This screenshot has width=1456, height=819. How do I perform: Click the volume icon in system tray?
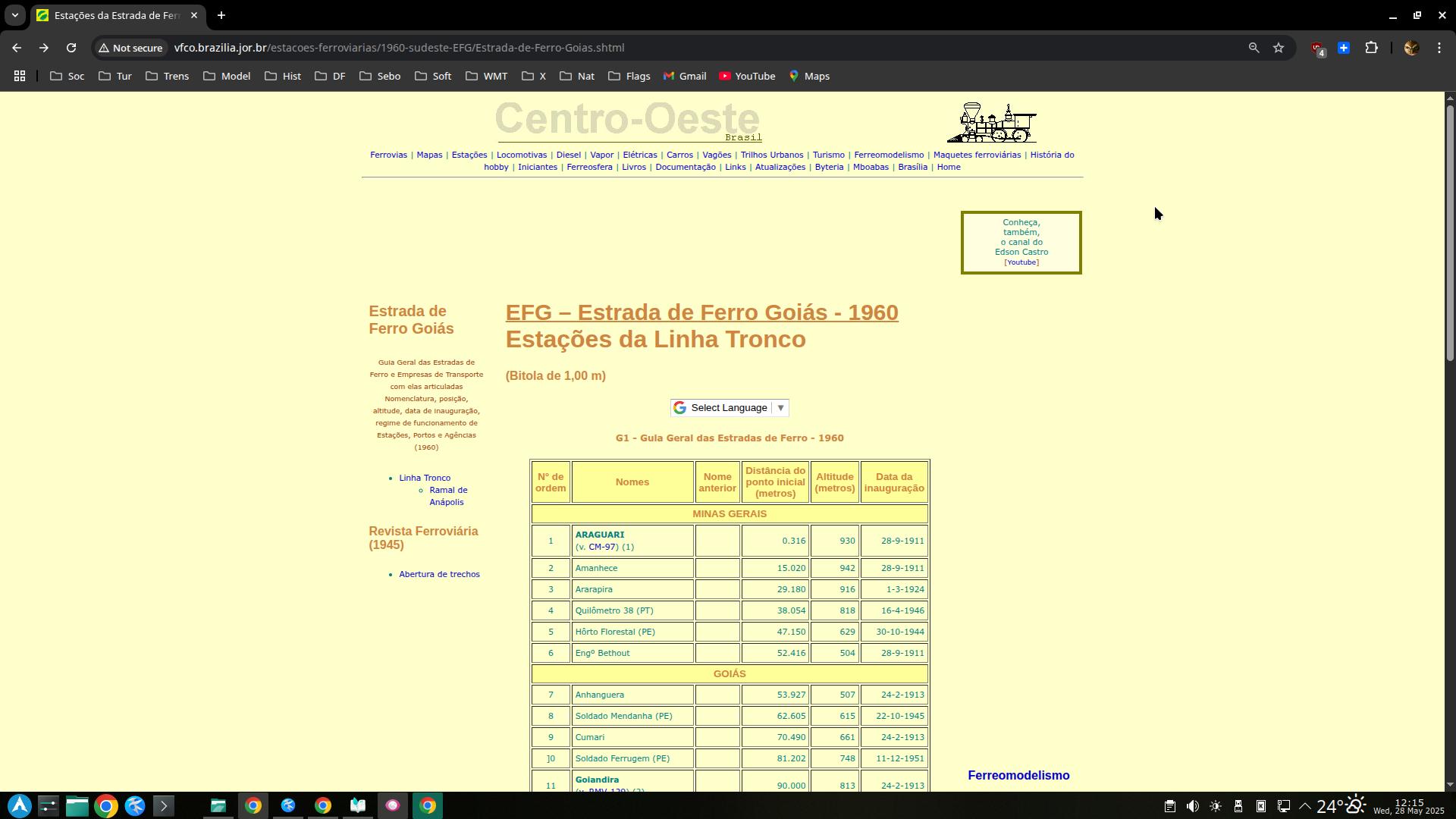pos(1192,806)
